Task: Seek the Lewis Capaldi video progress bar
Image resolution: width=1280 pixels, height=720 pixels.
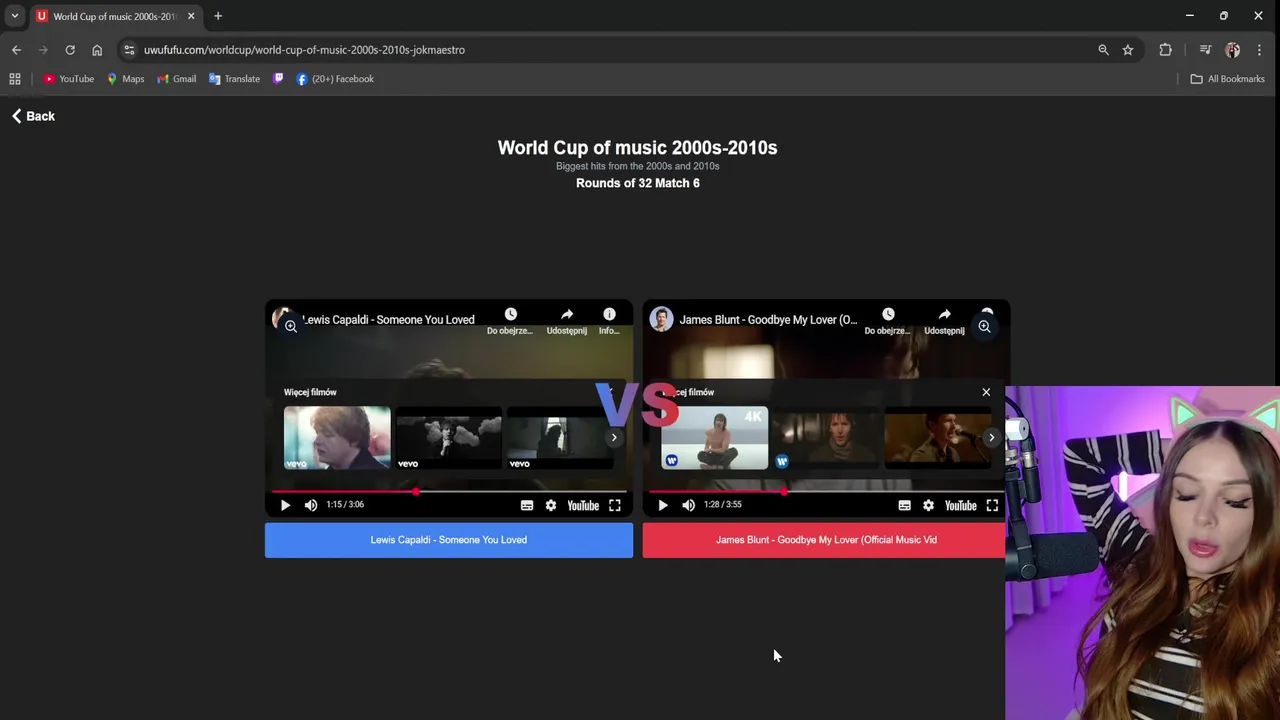Action: pos(449,491)
